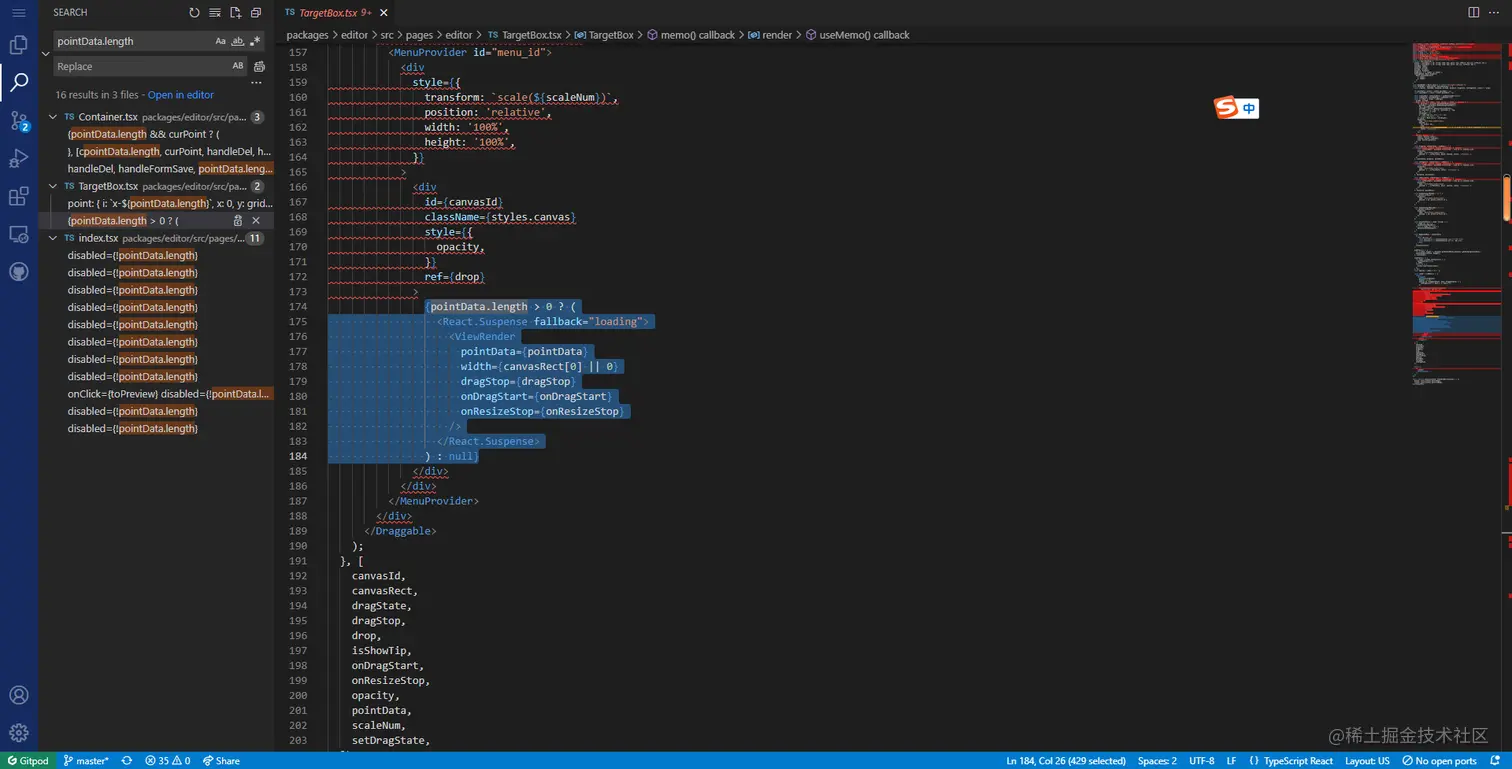Open notifications bell in status bar
Viewport: 1512px width, 769px height.
pyautogui.click(x=1497, y=761)
